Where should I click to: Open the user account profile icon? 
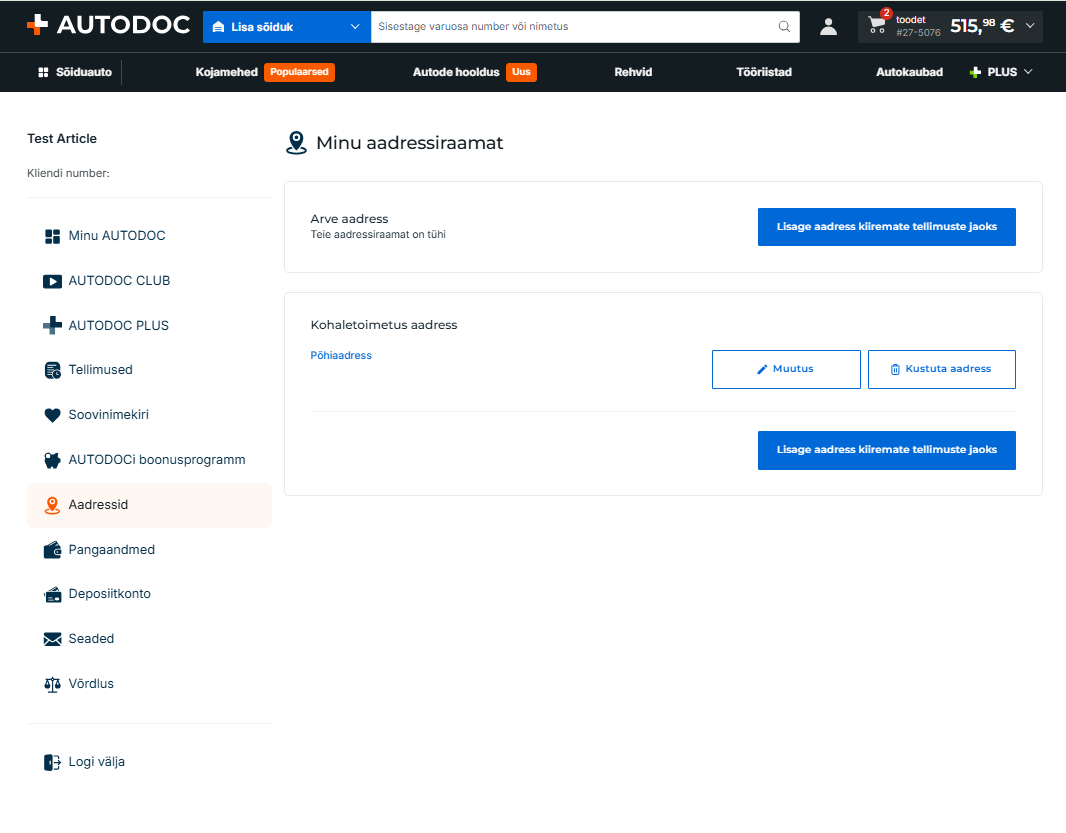tap(828, 27)
